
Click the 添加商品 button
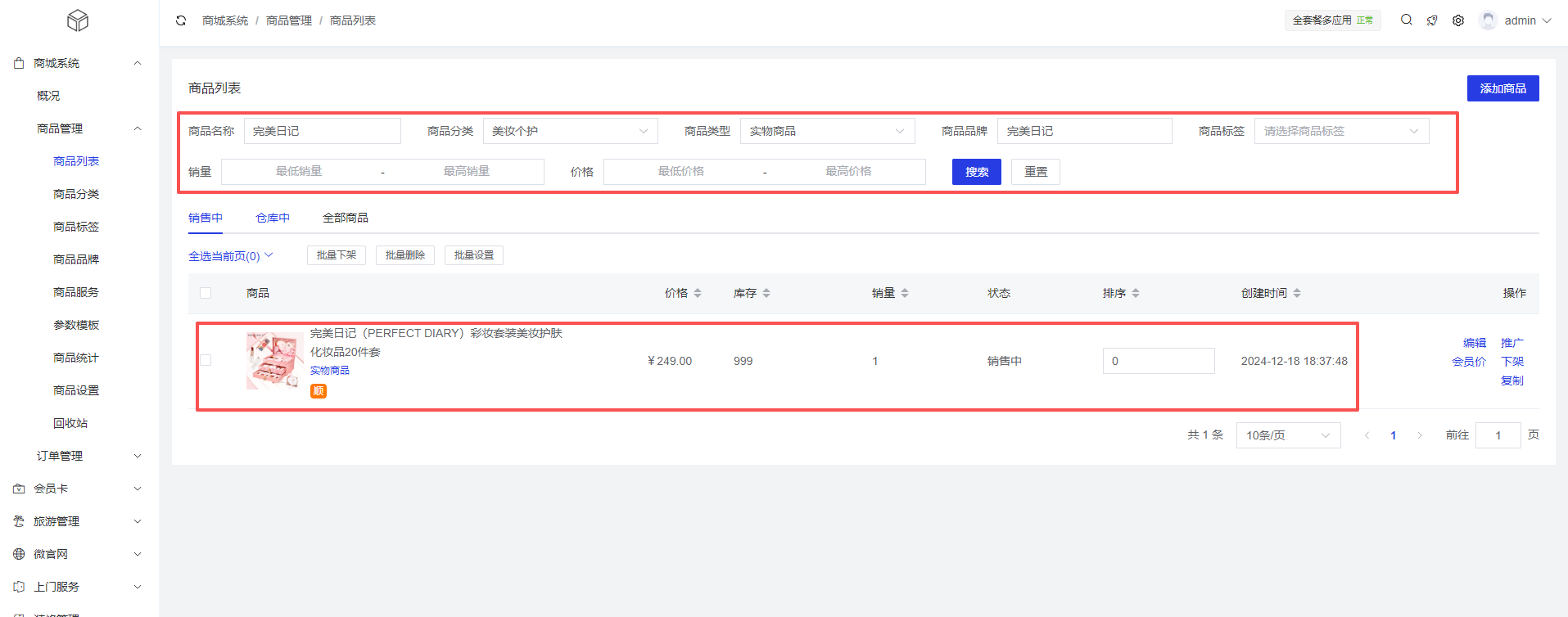tap(1502, 88)
